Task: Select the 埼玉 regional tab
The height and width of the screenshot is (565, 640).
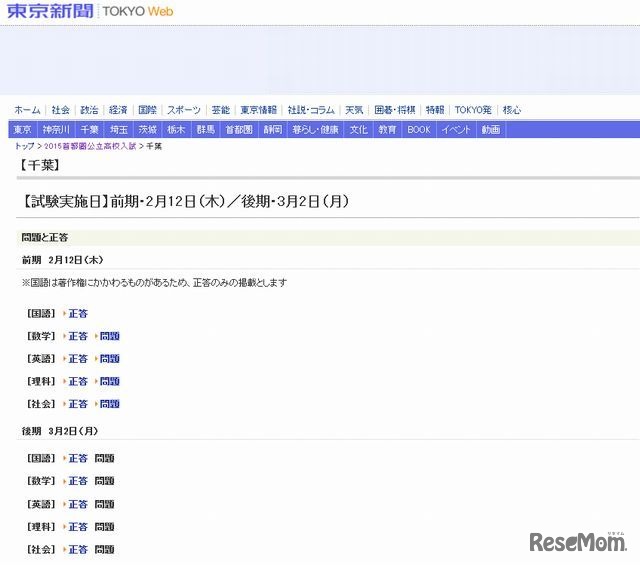Action: 119,130
